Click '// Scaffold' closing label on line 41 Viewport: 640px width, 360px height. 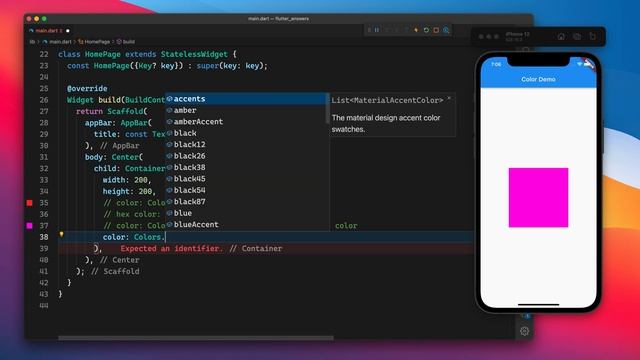tap(116, 271)
